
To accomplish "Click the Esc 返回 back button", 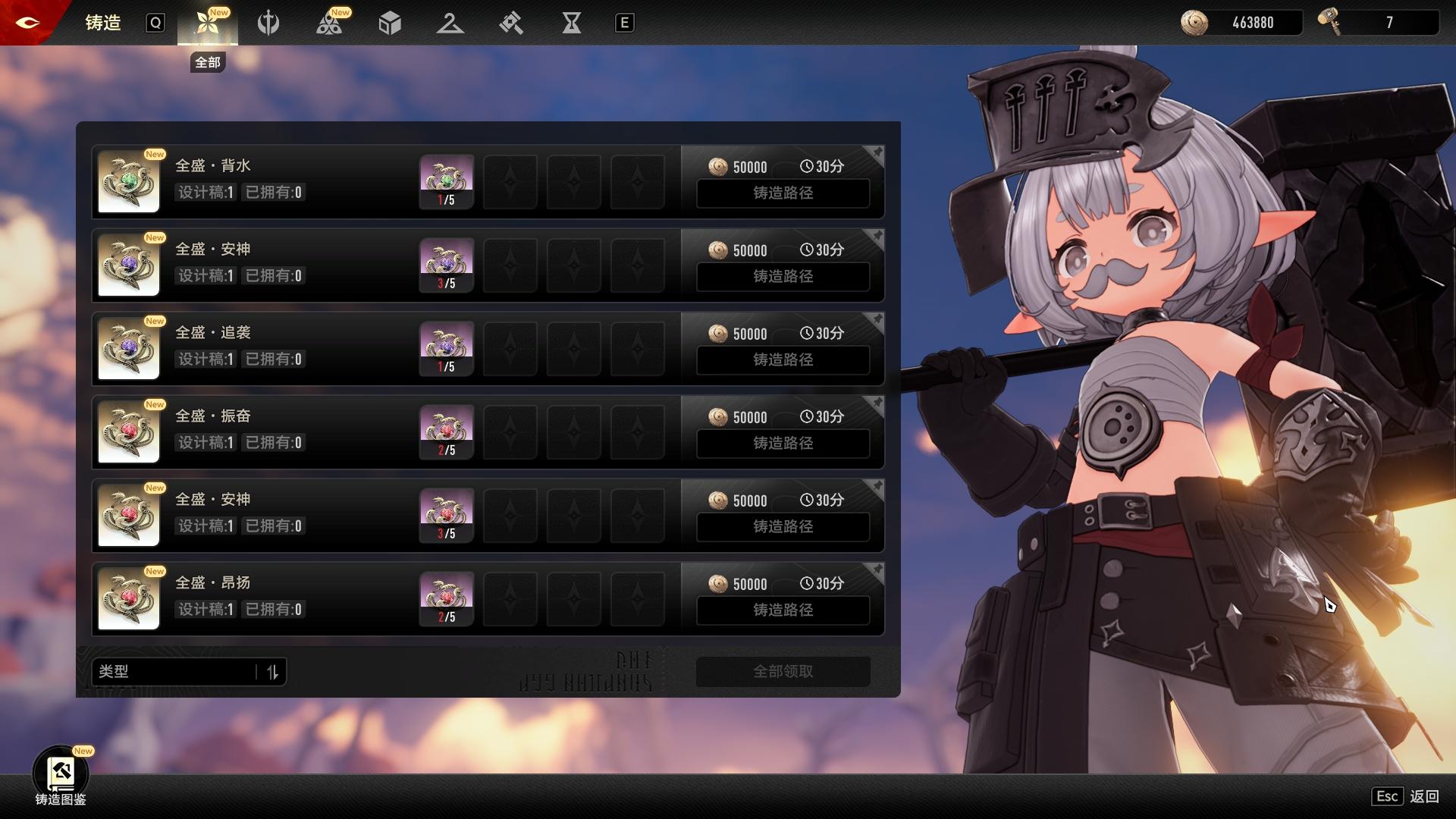I will [x=1405, y=796].
